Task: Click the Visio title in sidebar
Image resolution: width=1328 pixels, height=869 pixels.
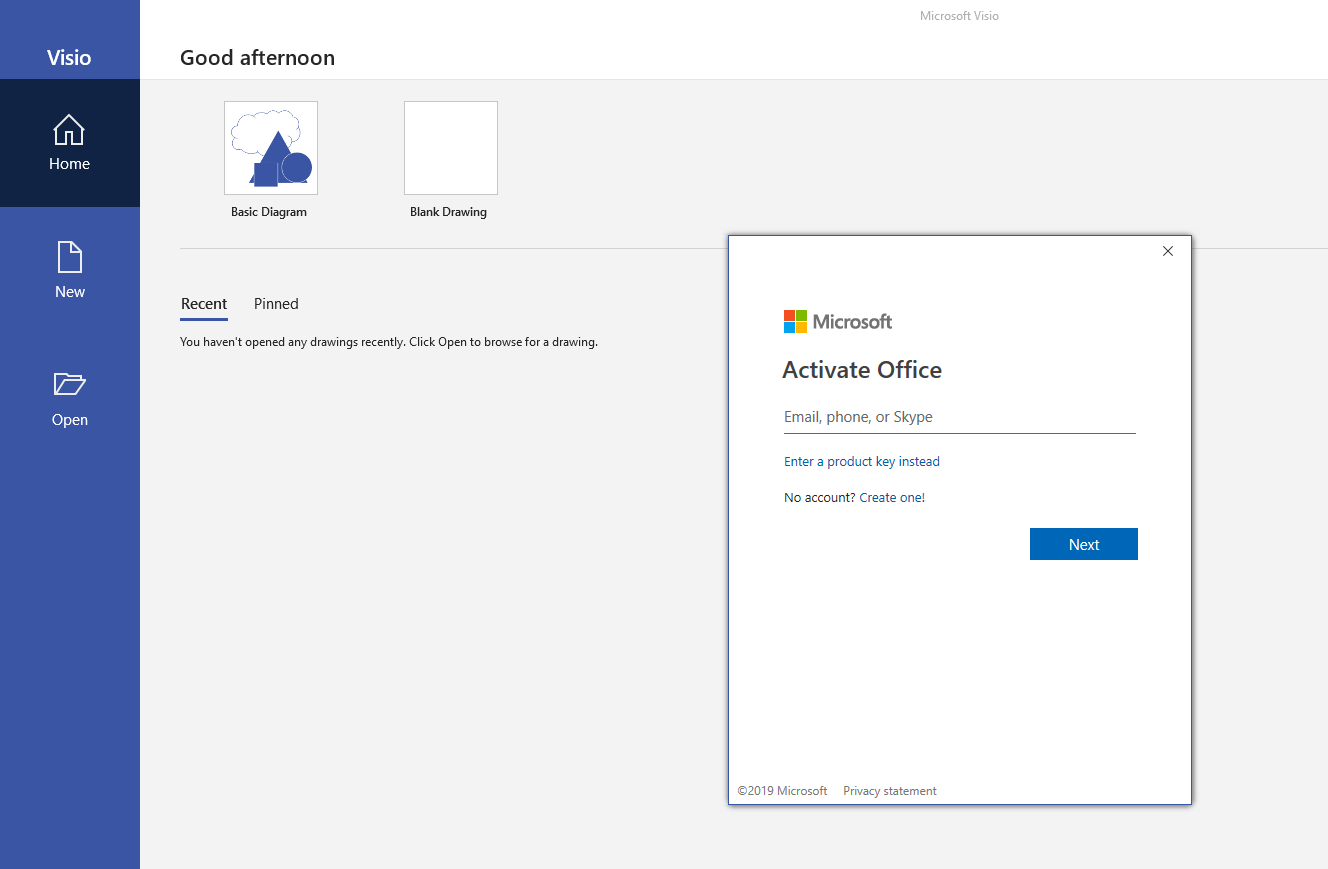Action: (x=69, y=58)
